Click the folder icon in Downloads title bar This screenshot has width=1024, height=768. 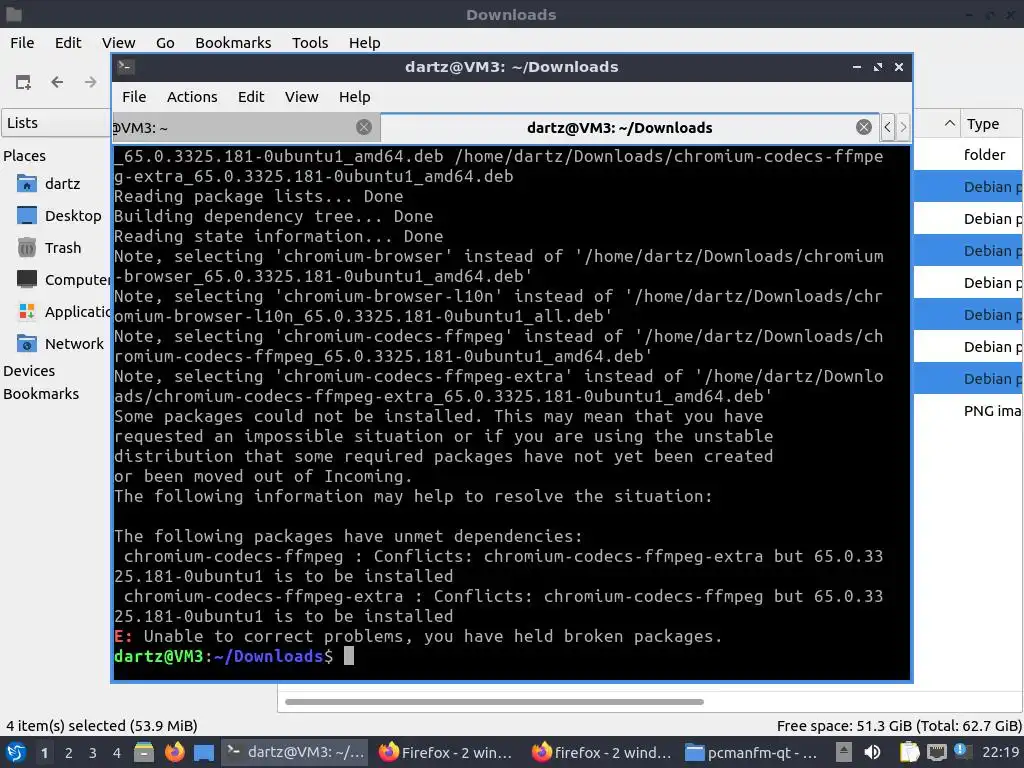tap(14, 14)
